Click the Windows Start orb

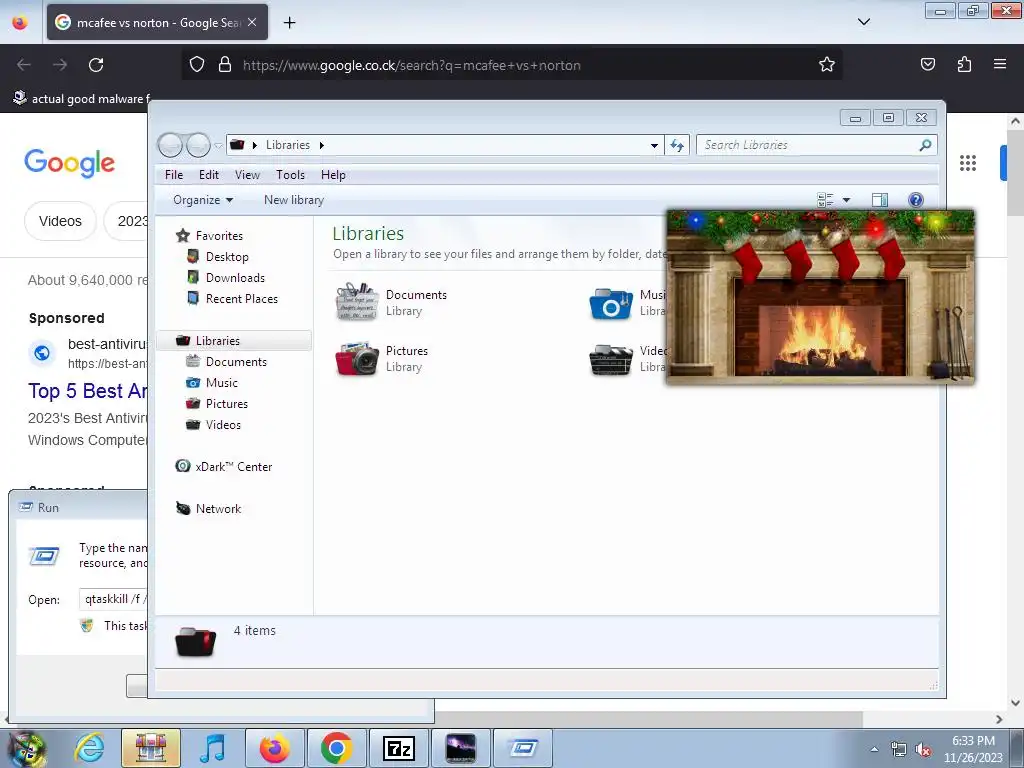[26, 750]
